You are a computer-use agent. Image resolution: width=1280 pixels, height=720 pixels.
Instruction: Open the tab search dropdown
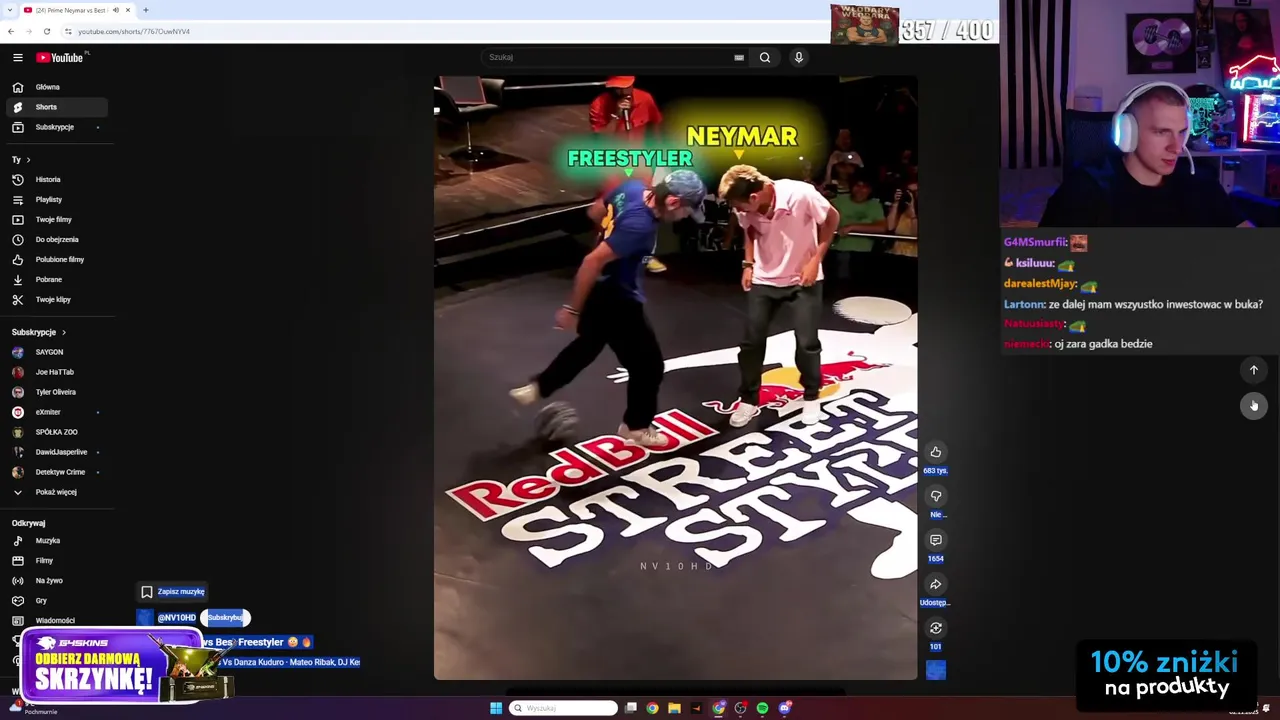8,10
